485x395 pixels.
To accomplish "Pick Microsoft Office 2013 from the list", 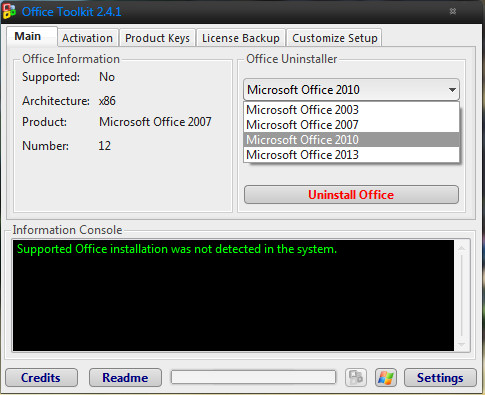I will click(351, 155).
